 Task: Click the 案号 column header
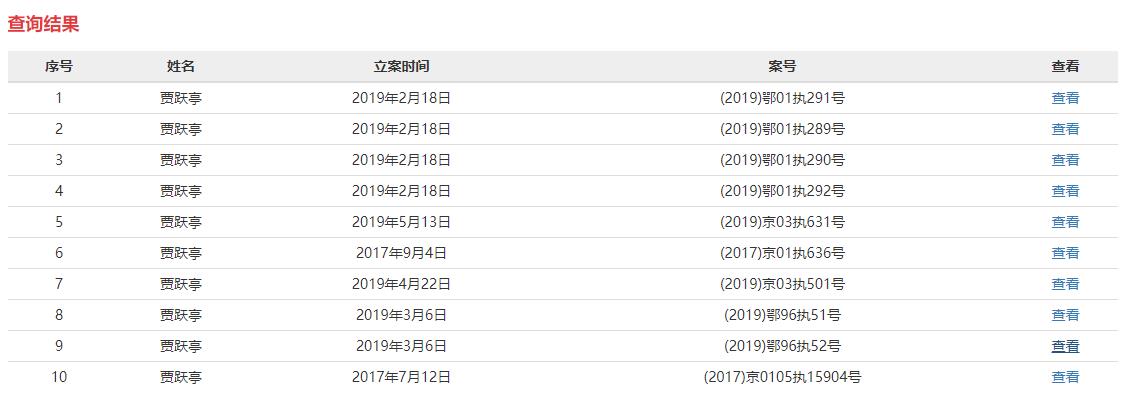782,67
